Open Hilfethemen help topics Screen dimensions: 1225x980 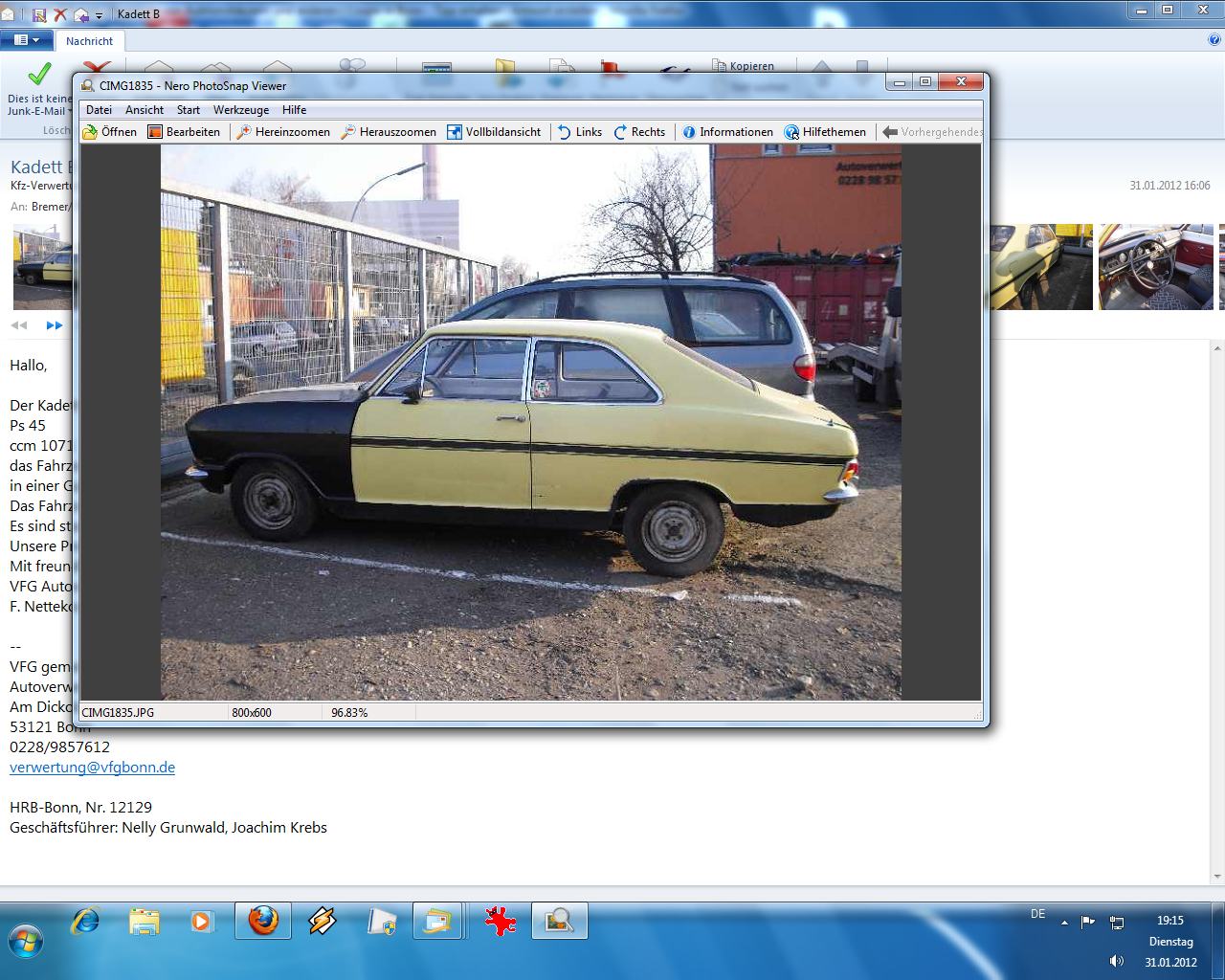825,132
